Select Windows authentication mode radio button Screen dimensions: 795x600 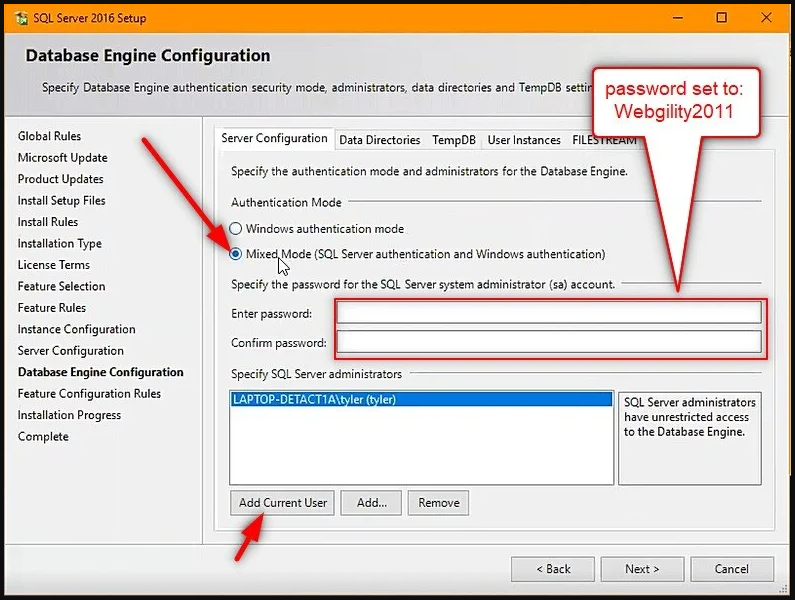tap(236, 229)
